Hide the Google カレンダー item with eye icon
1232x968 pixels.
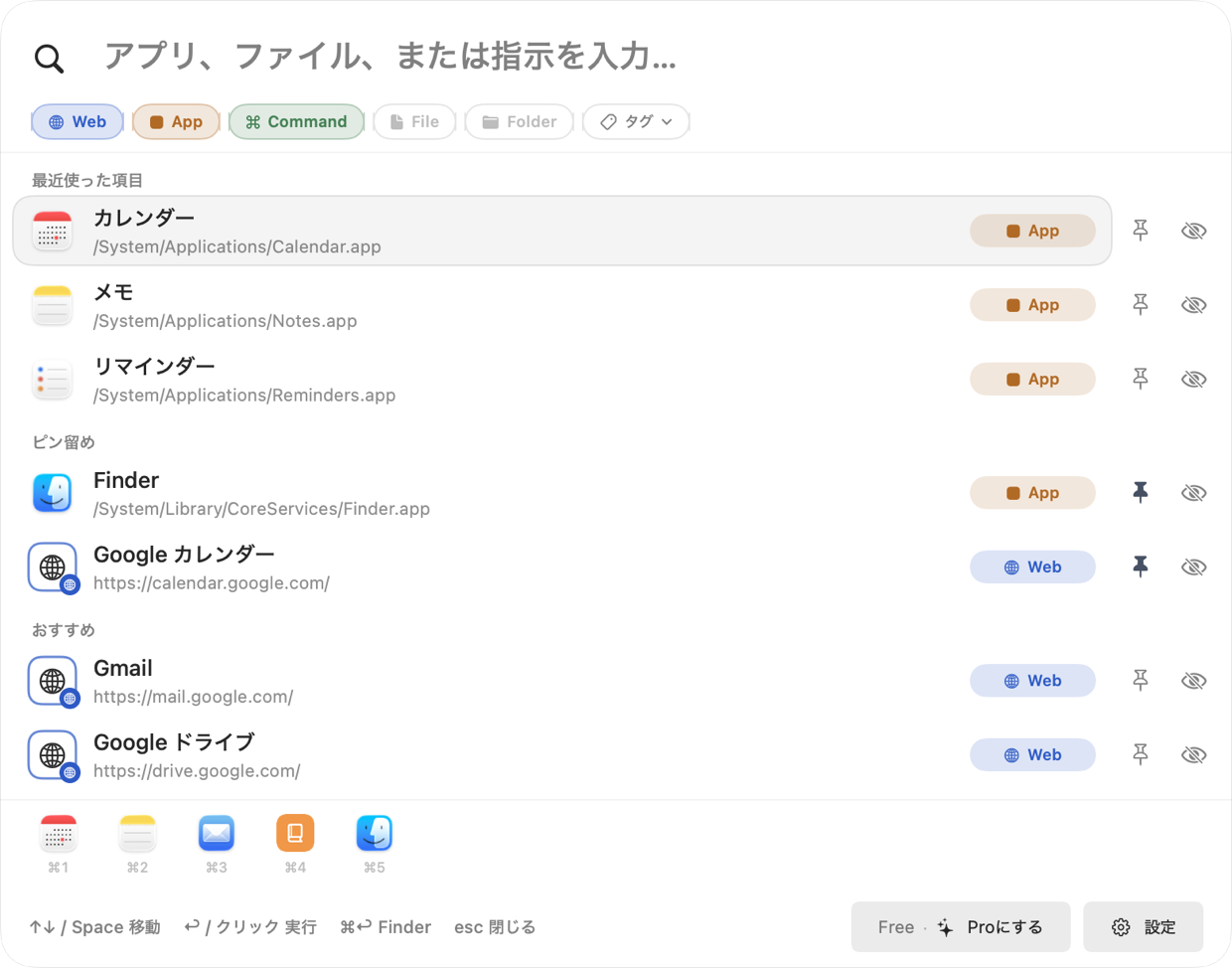click(x=1193, y=567)
